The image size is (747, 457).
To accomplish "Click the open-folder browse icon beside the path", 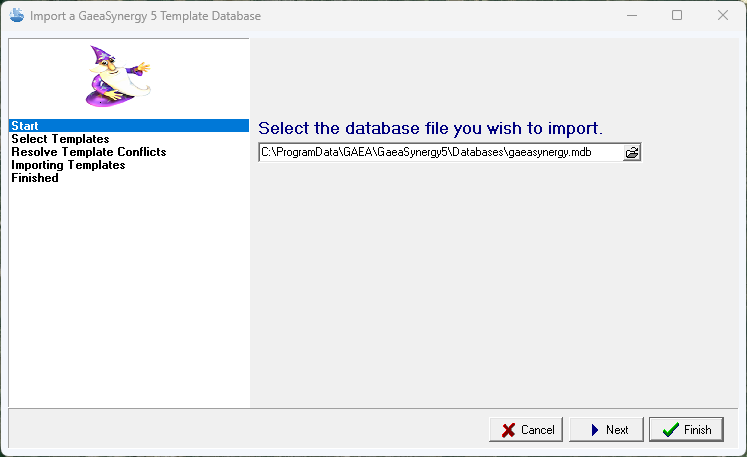I will click(x=632, y=153).
